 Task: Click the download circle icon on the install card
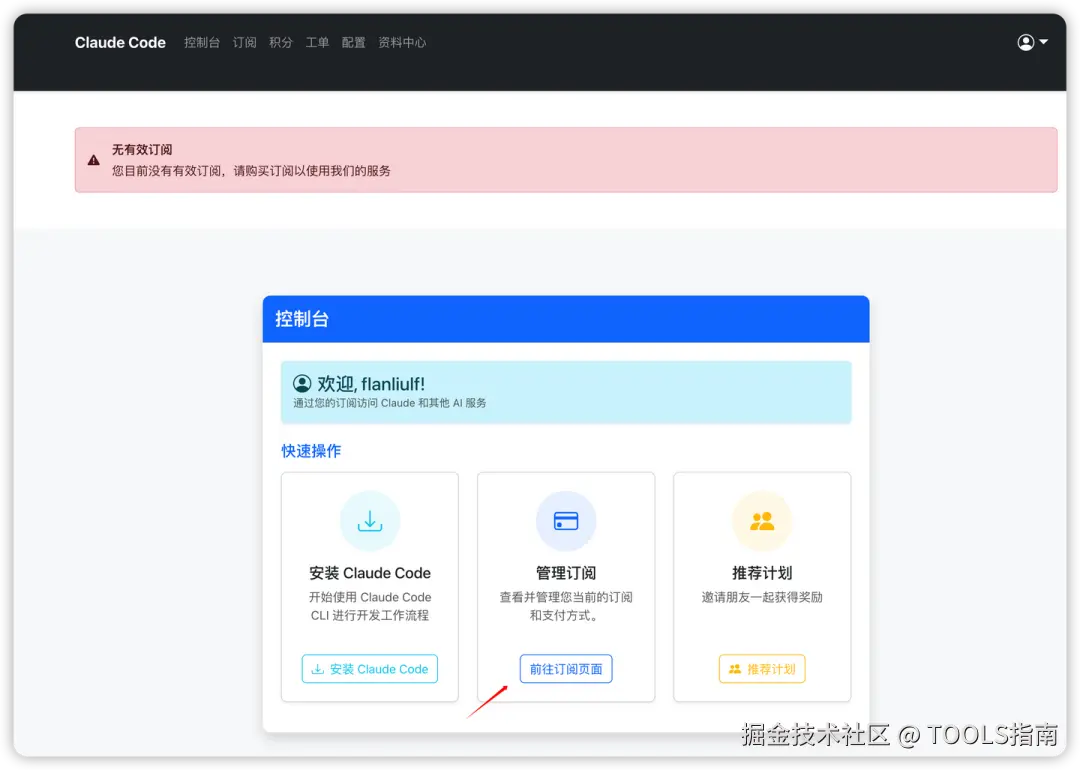(370, 521)
